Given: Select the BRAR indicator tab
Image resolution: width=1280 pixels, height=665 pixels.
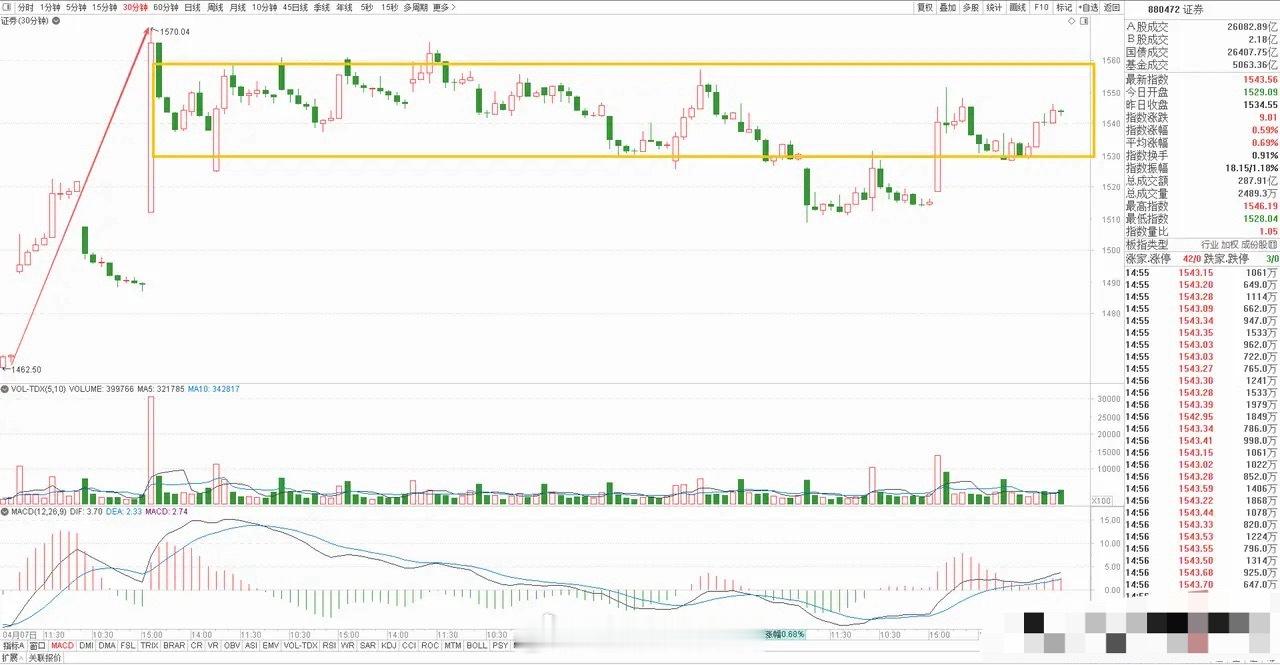Looking at the screenshot, I should pyautogui.click(x=174, y=646).
